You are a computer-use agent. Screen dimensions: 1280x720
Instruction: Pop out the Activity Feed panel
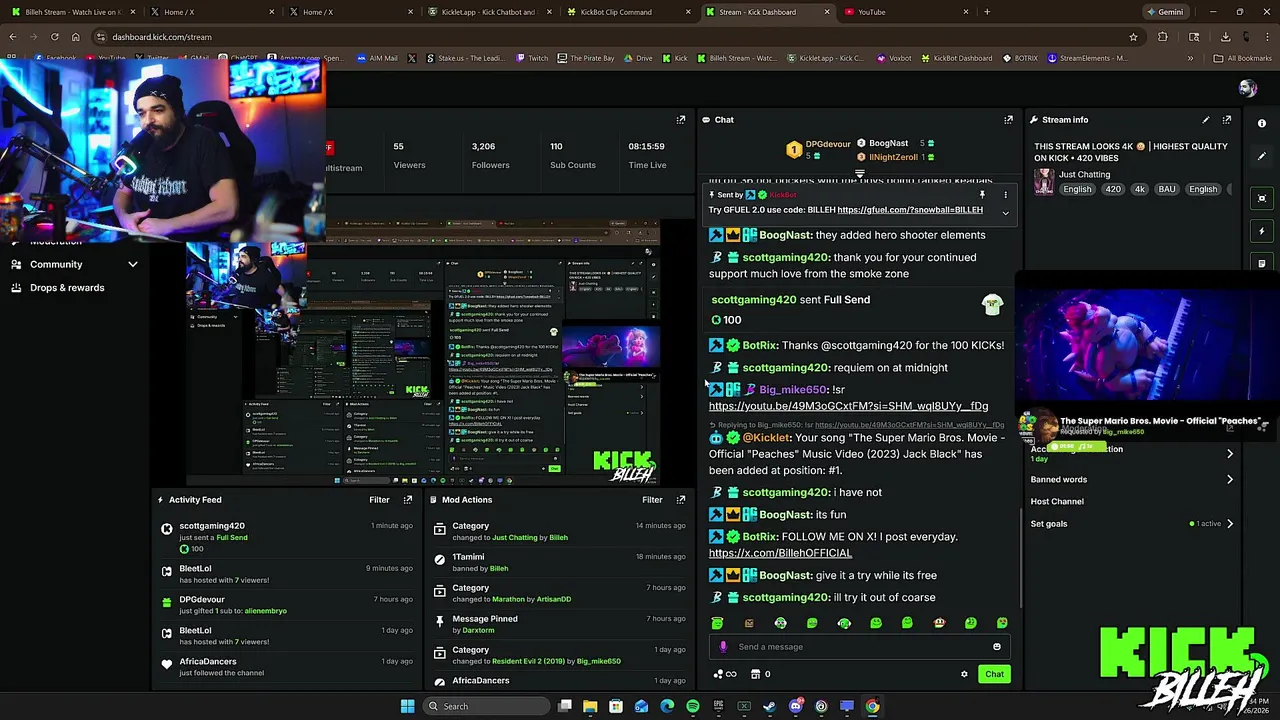pos(407,500)
